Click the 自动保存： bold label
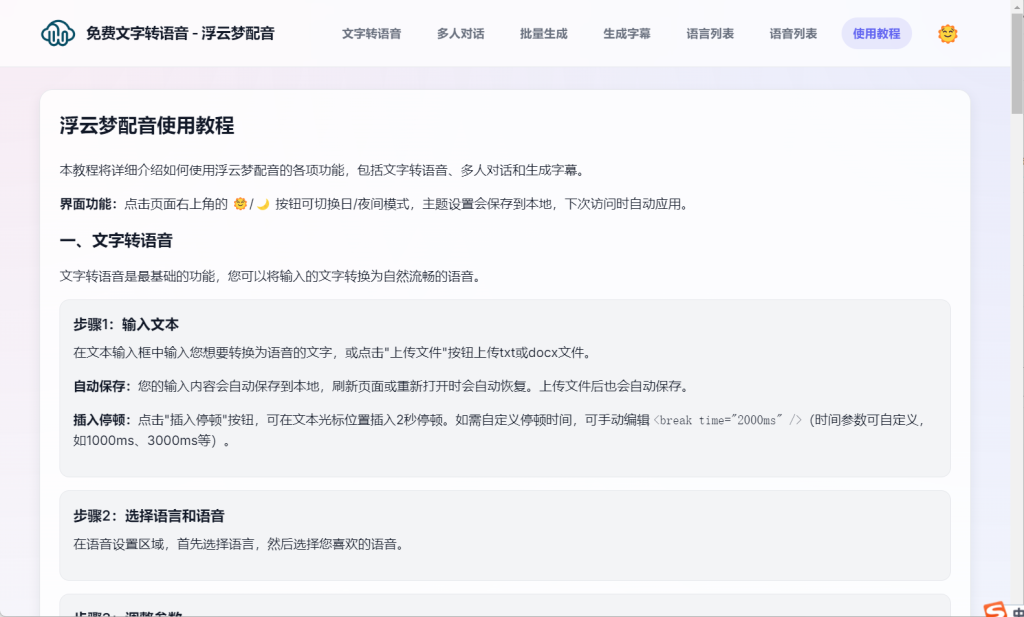Screen dimensions: 1024x617 tap(105, 387)
